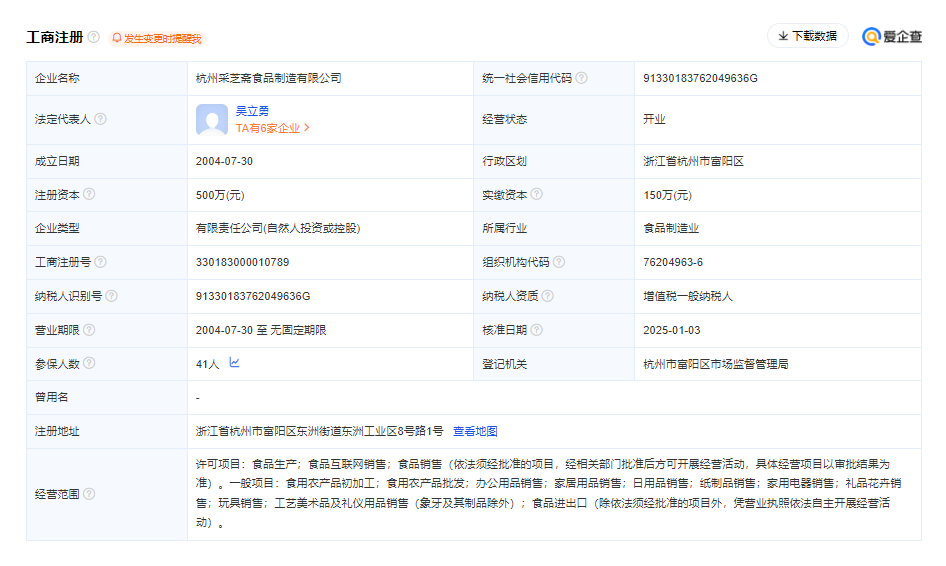Open insured headcount trend chart icon
946x566 pixels.
(235, 363)
